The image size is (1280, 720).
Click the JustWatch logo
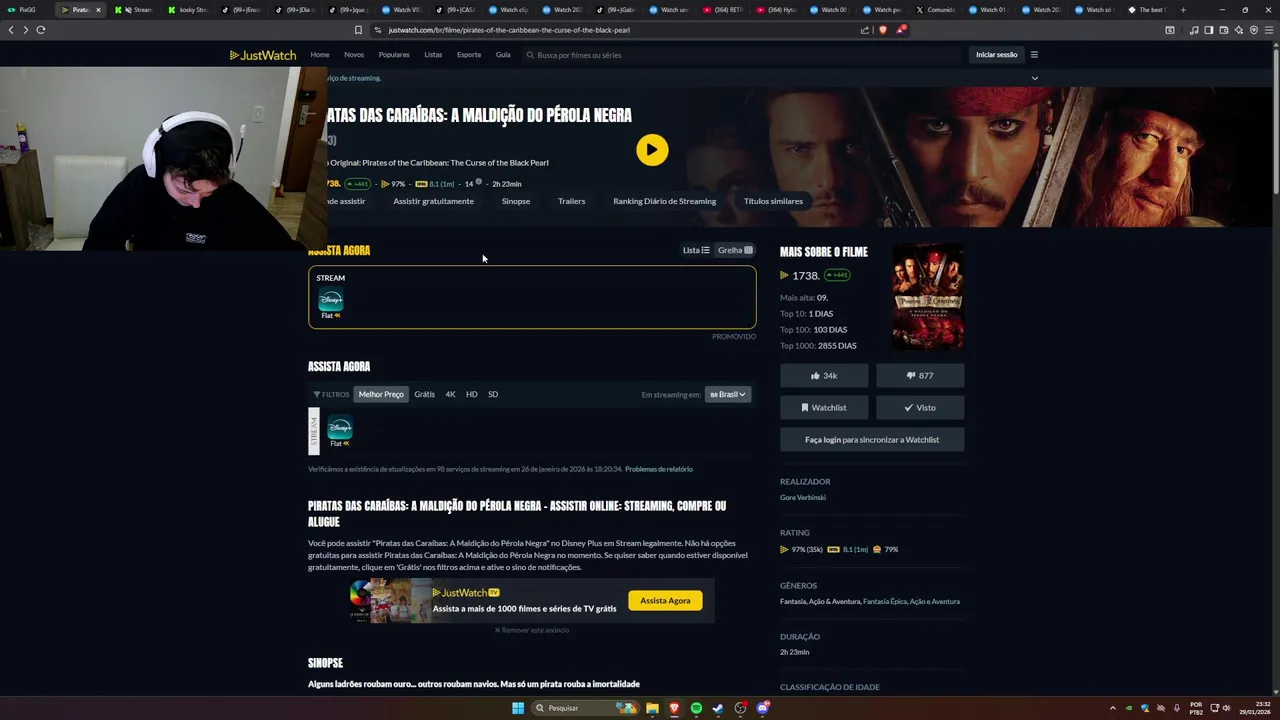point(263,55)
